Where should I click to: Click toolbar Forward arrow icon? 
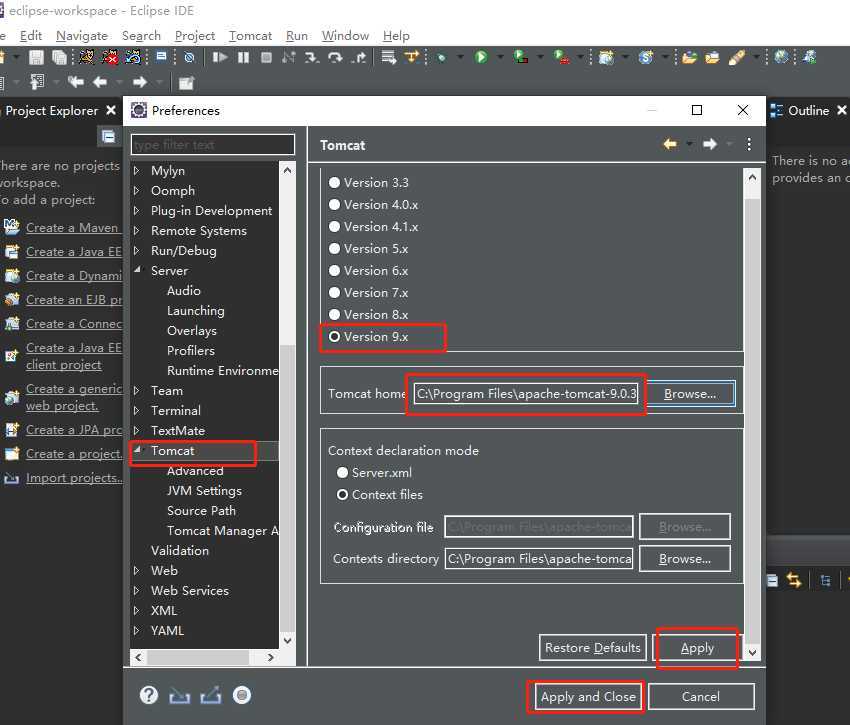[x=140, y=82]
